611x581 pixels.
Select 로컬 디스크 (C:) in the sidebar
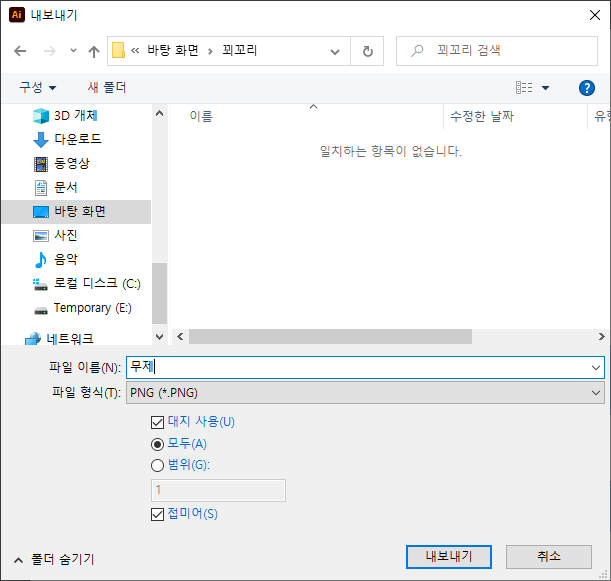(87, 284)
